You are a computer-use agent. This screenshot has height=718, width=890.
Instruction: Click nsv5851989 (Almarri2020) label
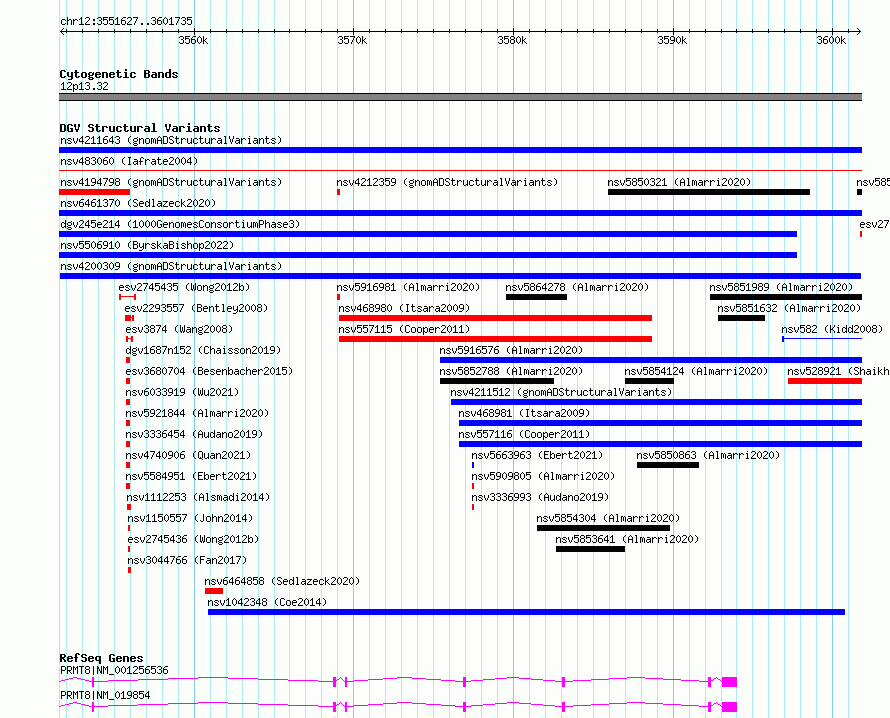click(x=781, y=287)
